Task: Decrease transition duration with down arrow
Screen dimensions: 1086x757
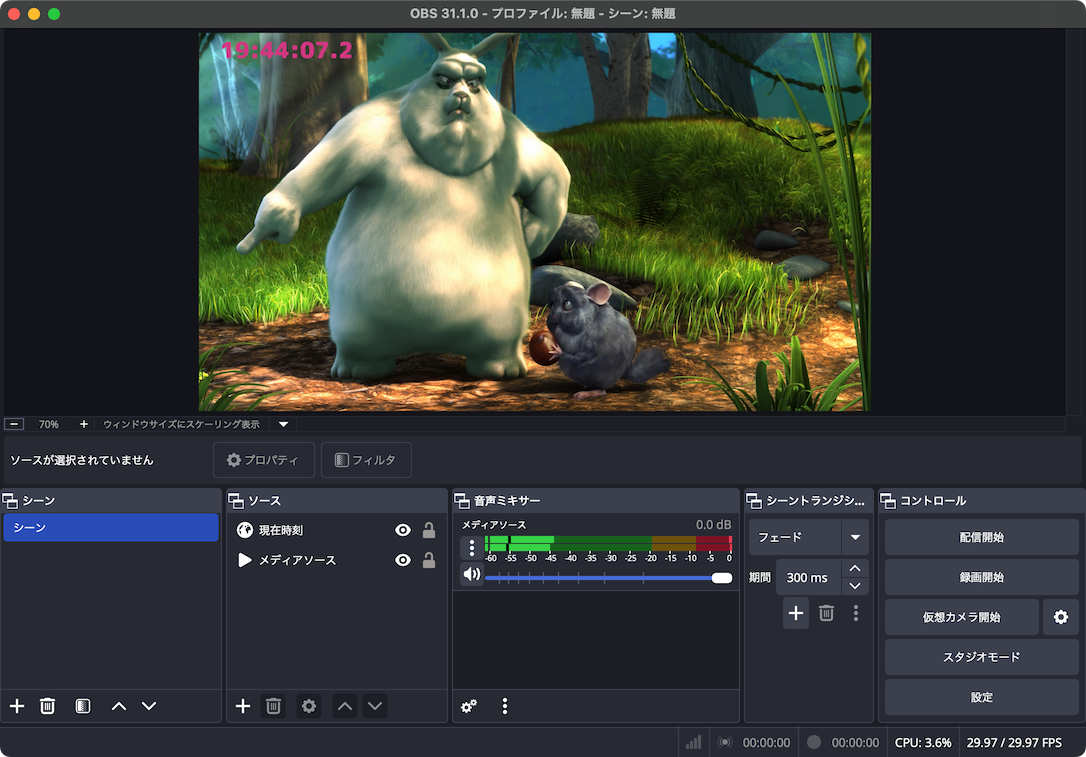Action: [x=855, y=586]
